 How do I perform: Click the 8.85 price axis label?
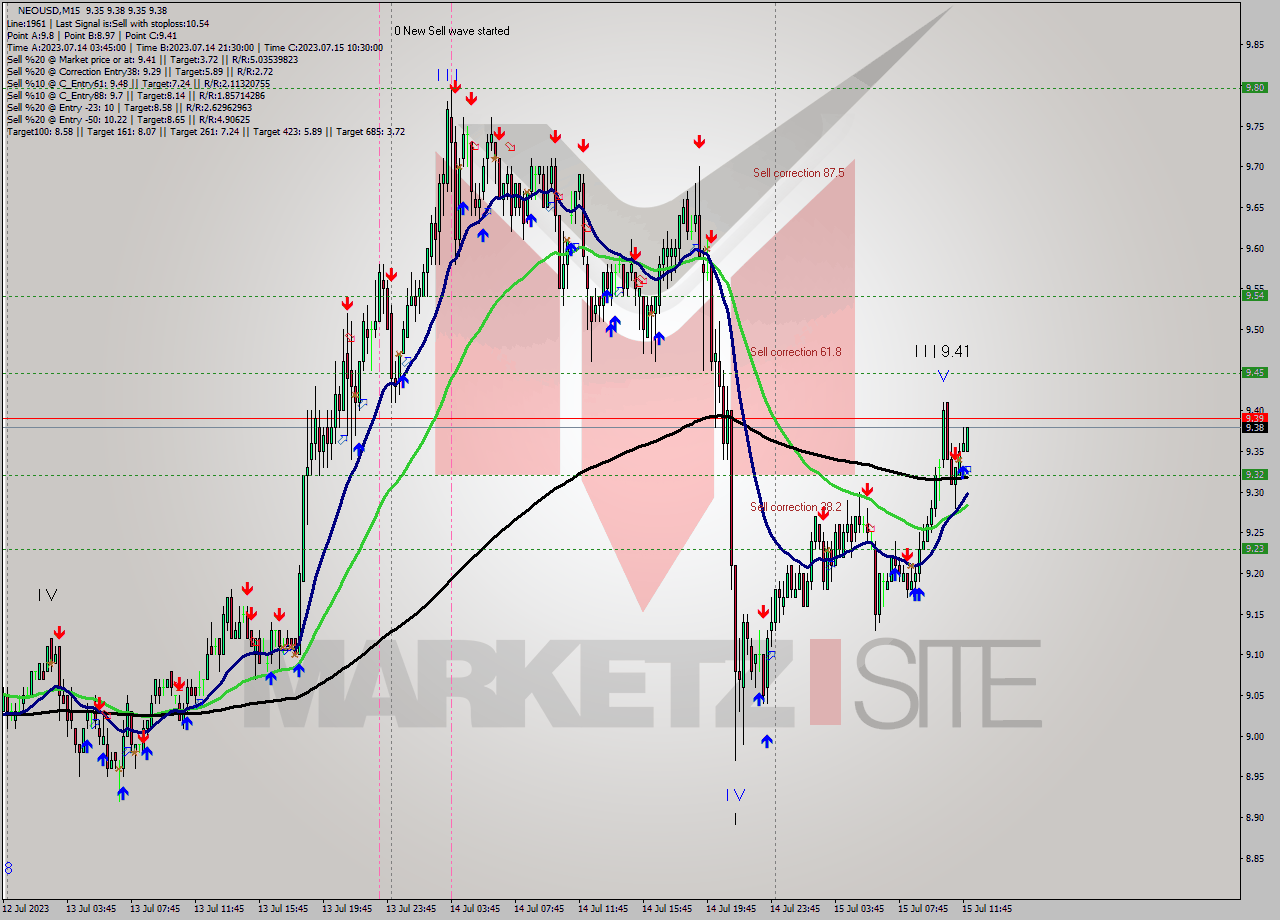(1256, 858)
